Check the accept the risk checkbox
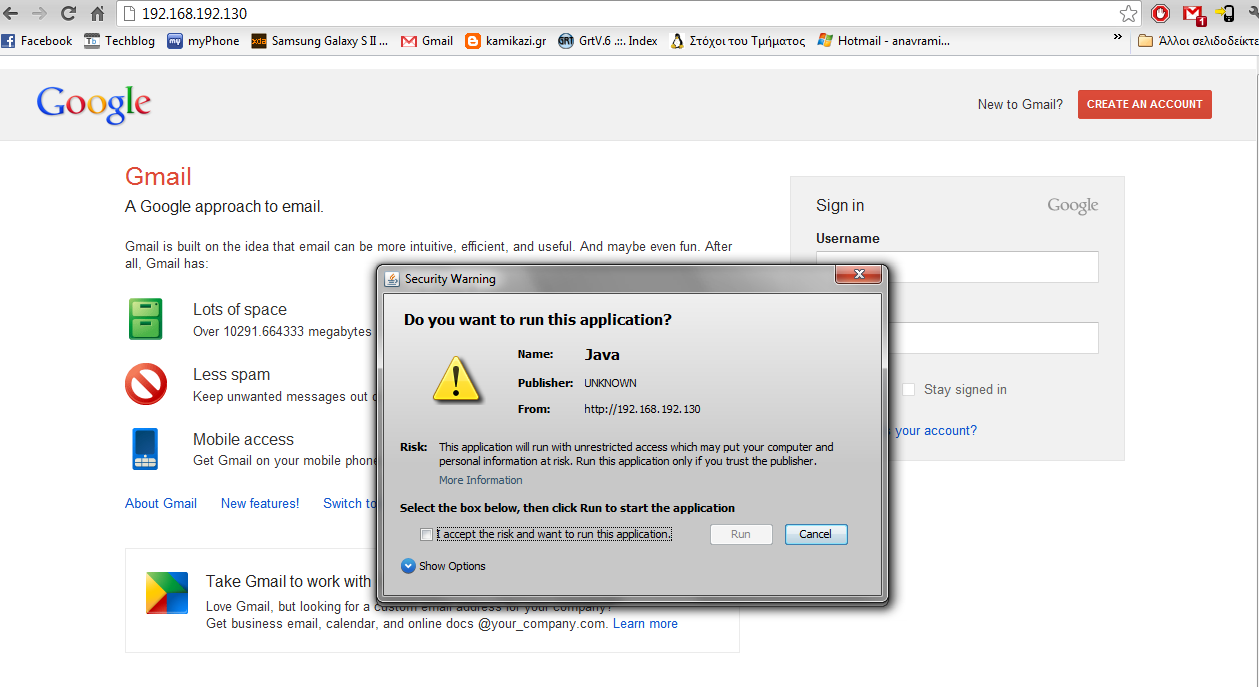This screenshot has height=687, width=1259. [427, 534]
